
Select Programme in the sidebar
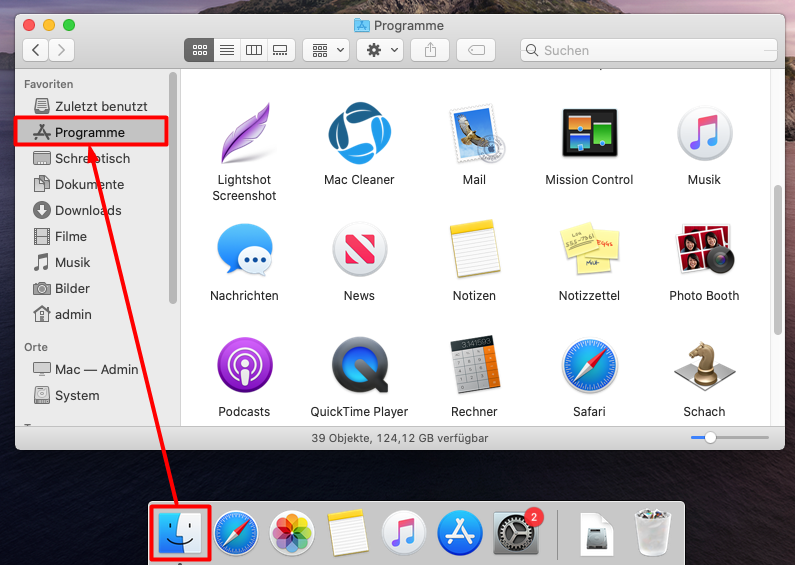91,132
